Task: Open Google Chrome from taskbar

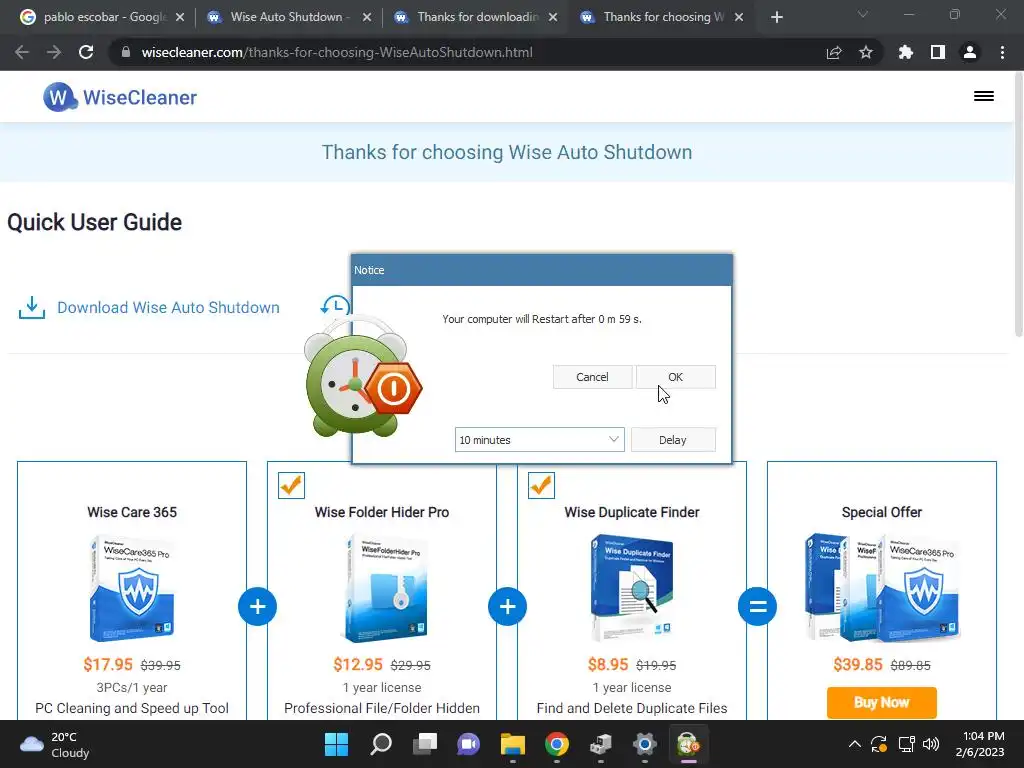Action: point(557,744)
